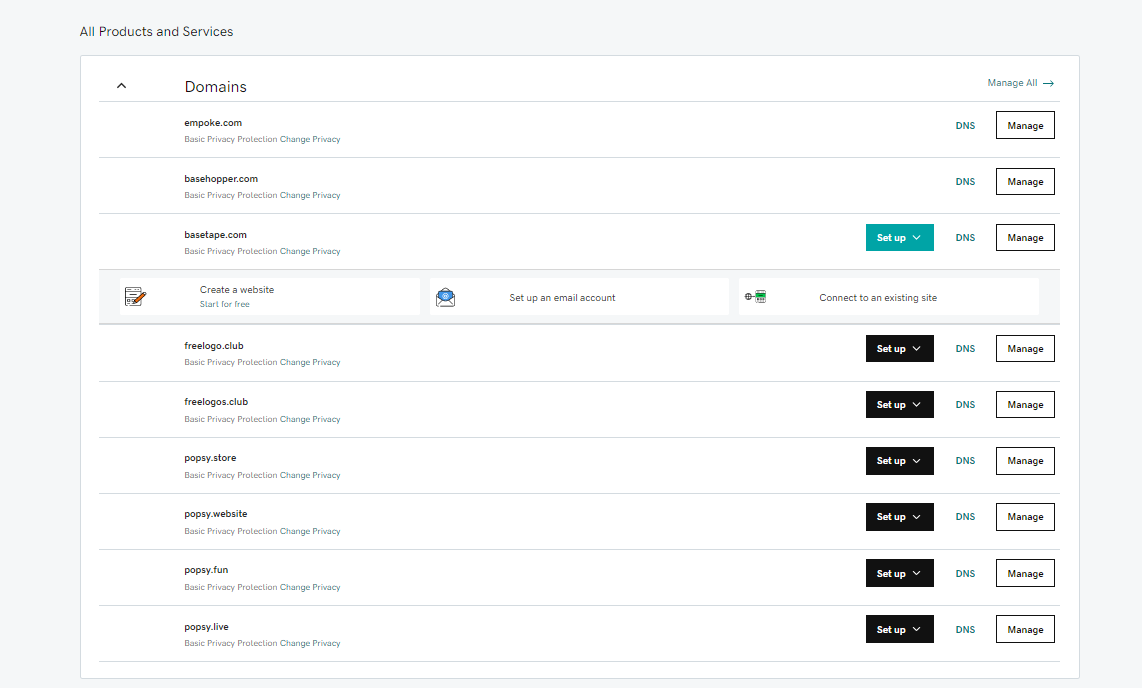Open DNS settings for popsy.fun
Screen dimensions: 1142x688
click(965, 574)
